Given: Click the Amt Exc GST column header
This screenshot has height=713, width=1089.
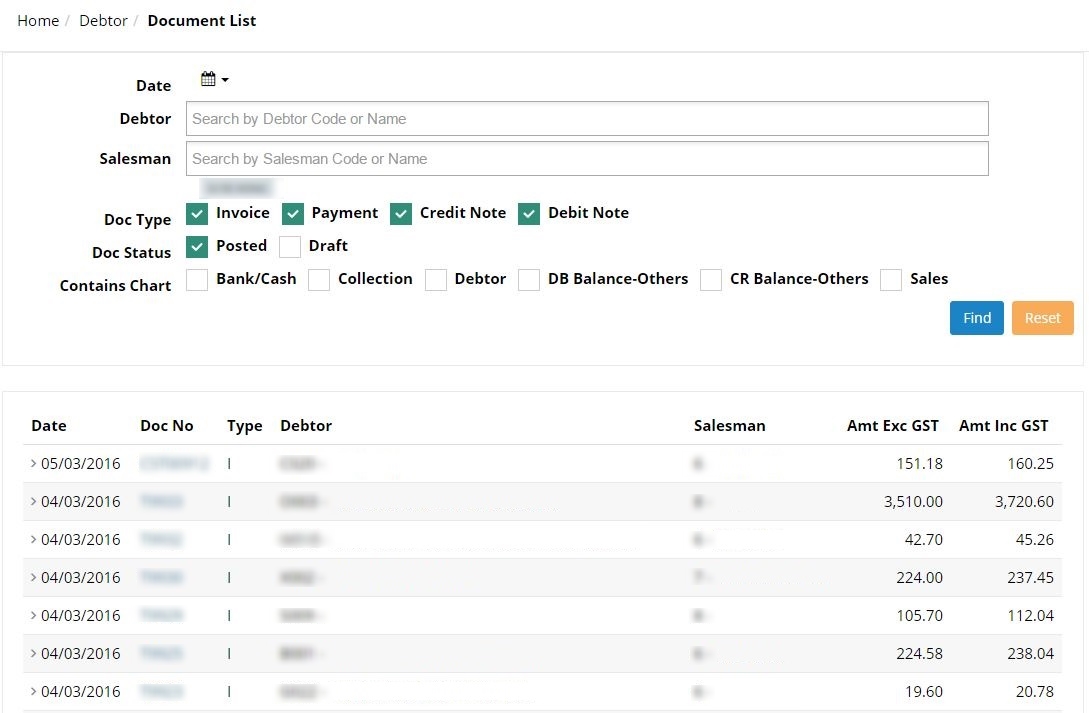Looking at the screenshot, I should click(892, 426).
